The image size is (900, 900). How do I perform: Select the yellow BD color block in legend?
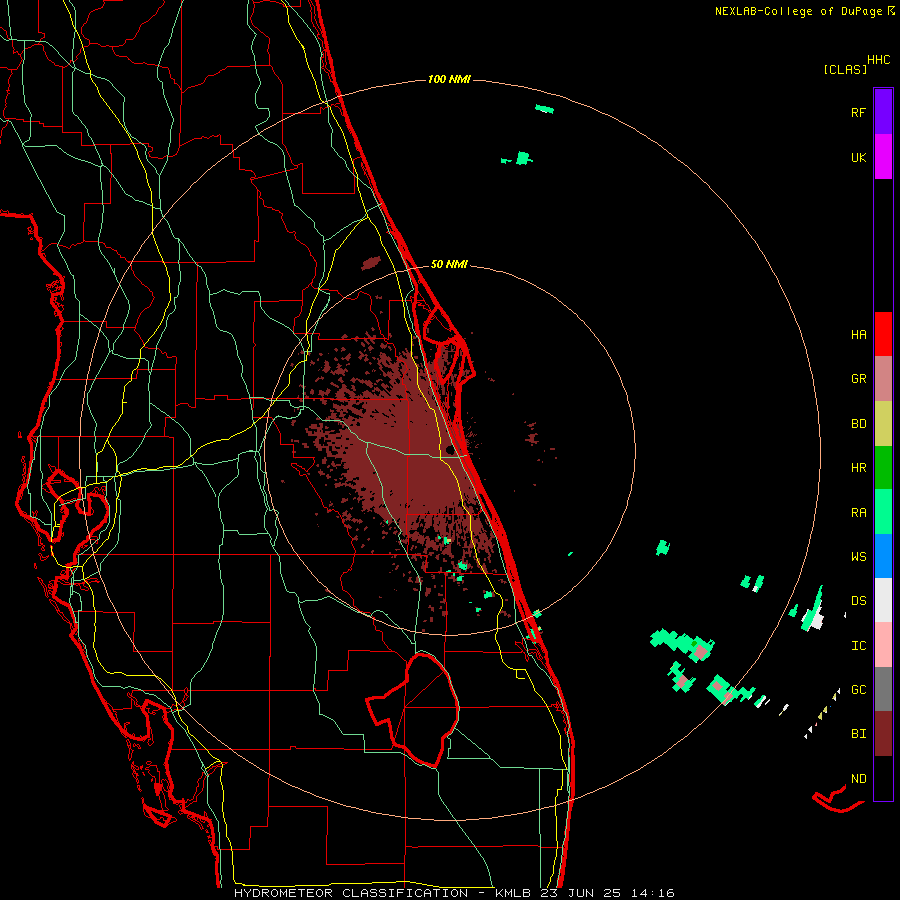[x=883, y=423]
